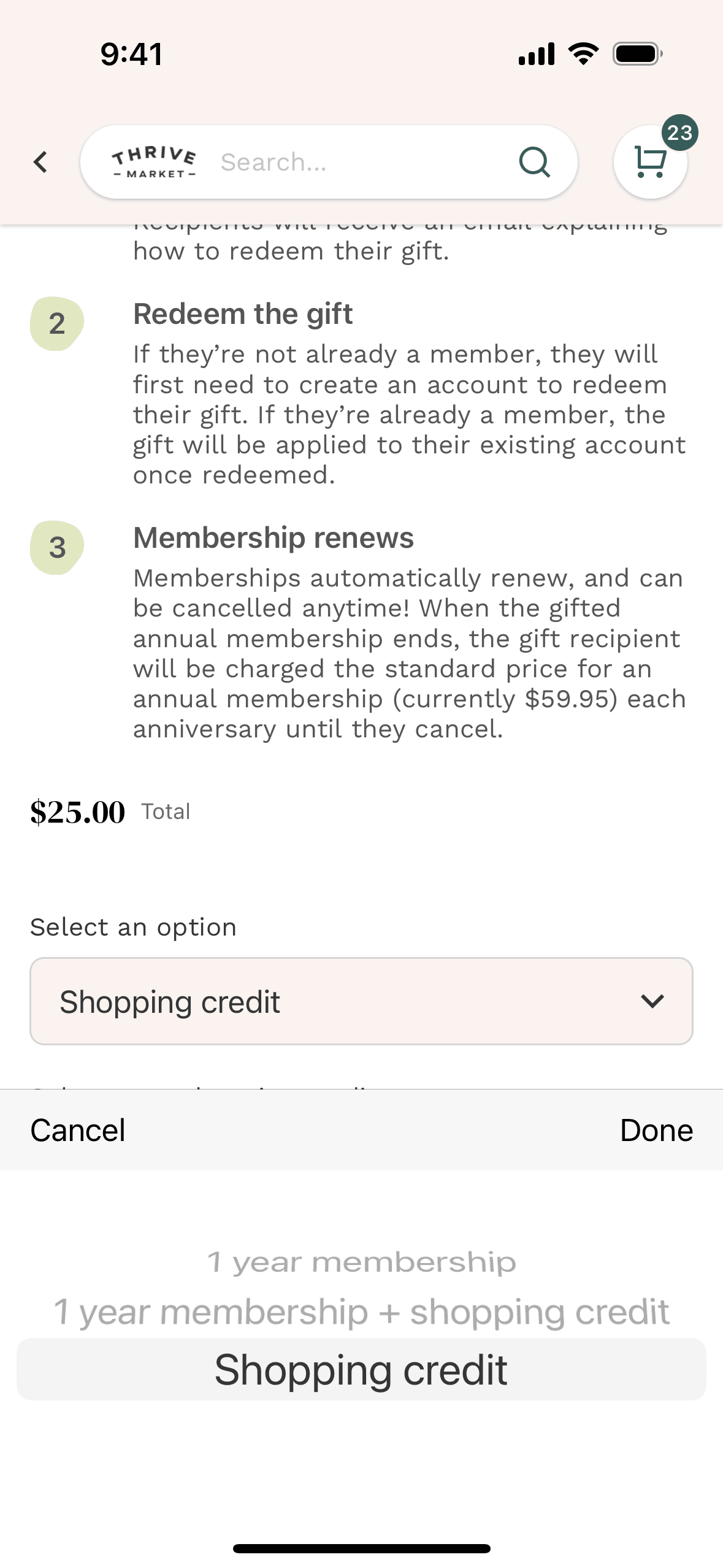The image size is (723, 1568).
Task: Click into the Search text field
Action: click(x=362, y=163)
